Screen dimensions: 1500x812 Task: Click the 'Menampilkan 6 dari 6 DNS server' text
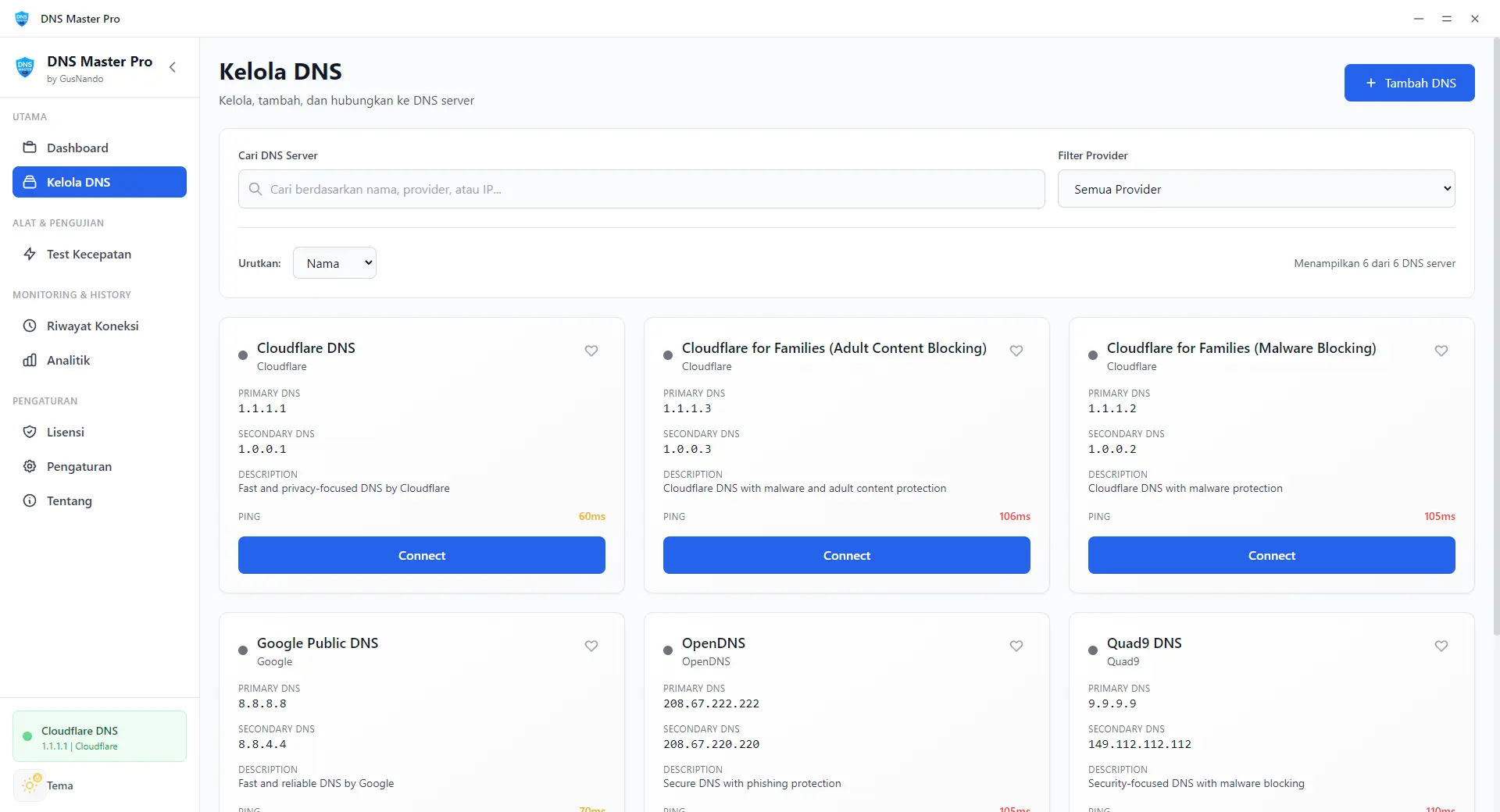(1374, 263)
